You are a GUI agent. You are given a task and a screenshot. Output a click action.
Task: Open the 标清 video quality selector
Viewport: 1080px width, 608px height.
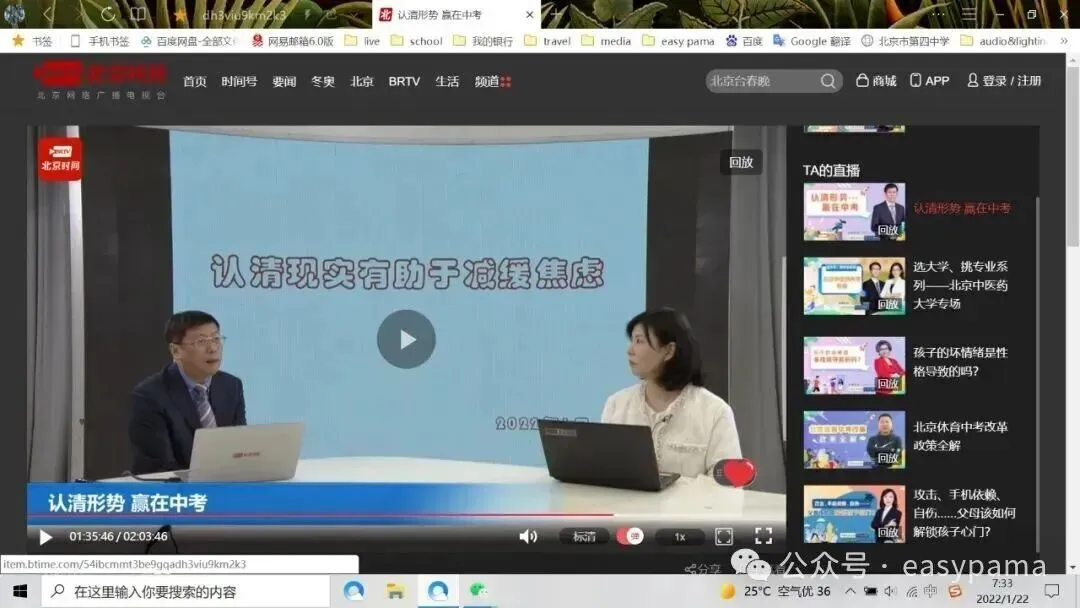click(x=583, y=537)
